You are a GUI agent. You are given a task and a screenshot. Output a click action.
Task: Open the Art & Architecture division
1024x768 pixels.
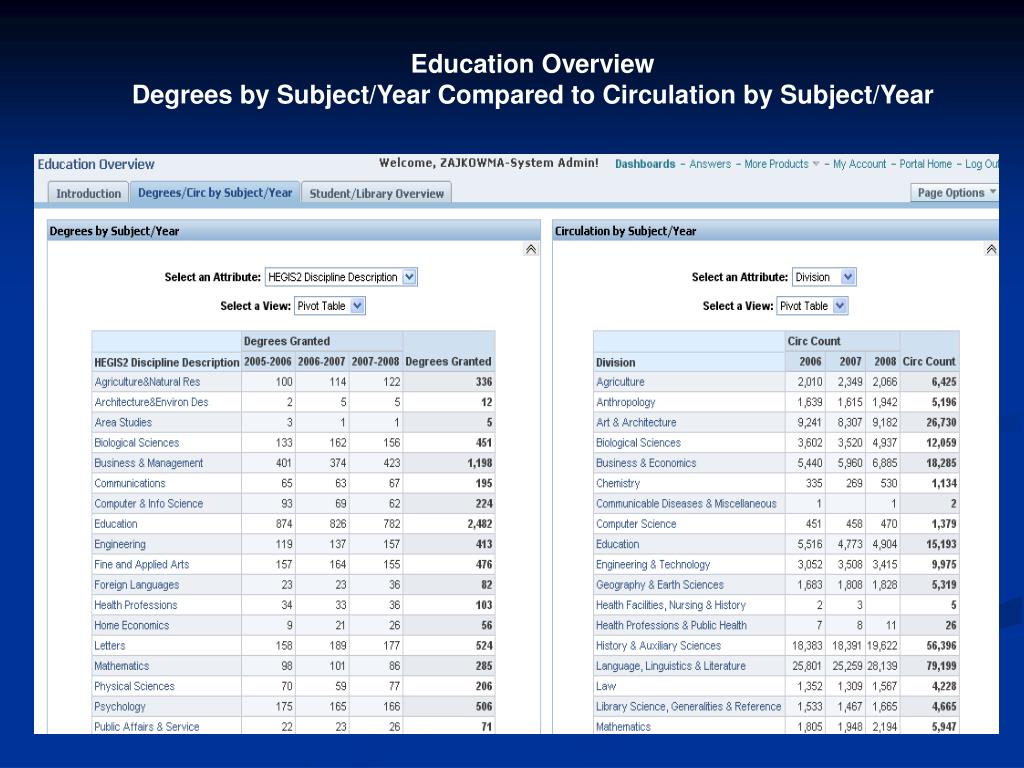coord(636,423)
